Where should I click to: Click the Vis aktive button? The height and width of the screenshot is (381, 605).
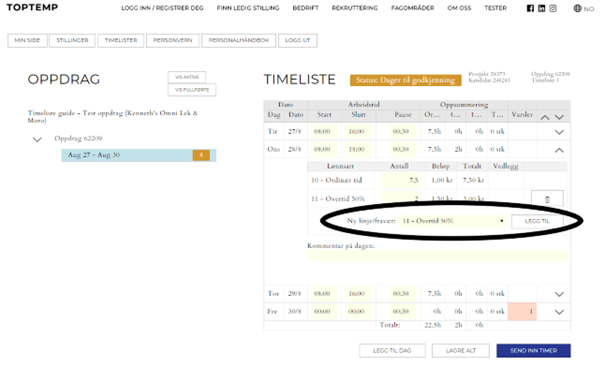[187, 77]
